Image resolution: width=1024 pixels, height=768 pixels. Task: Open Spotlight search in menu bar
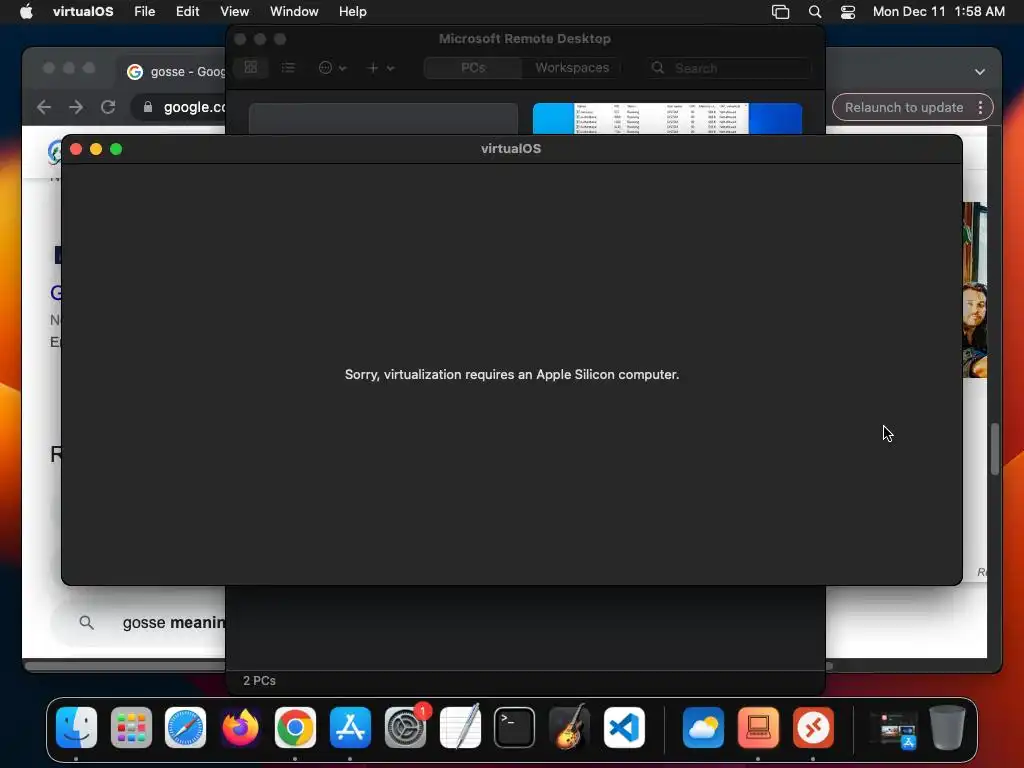pos(814,12)
